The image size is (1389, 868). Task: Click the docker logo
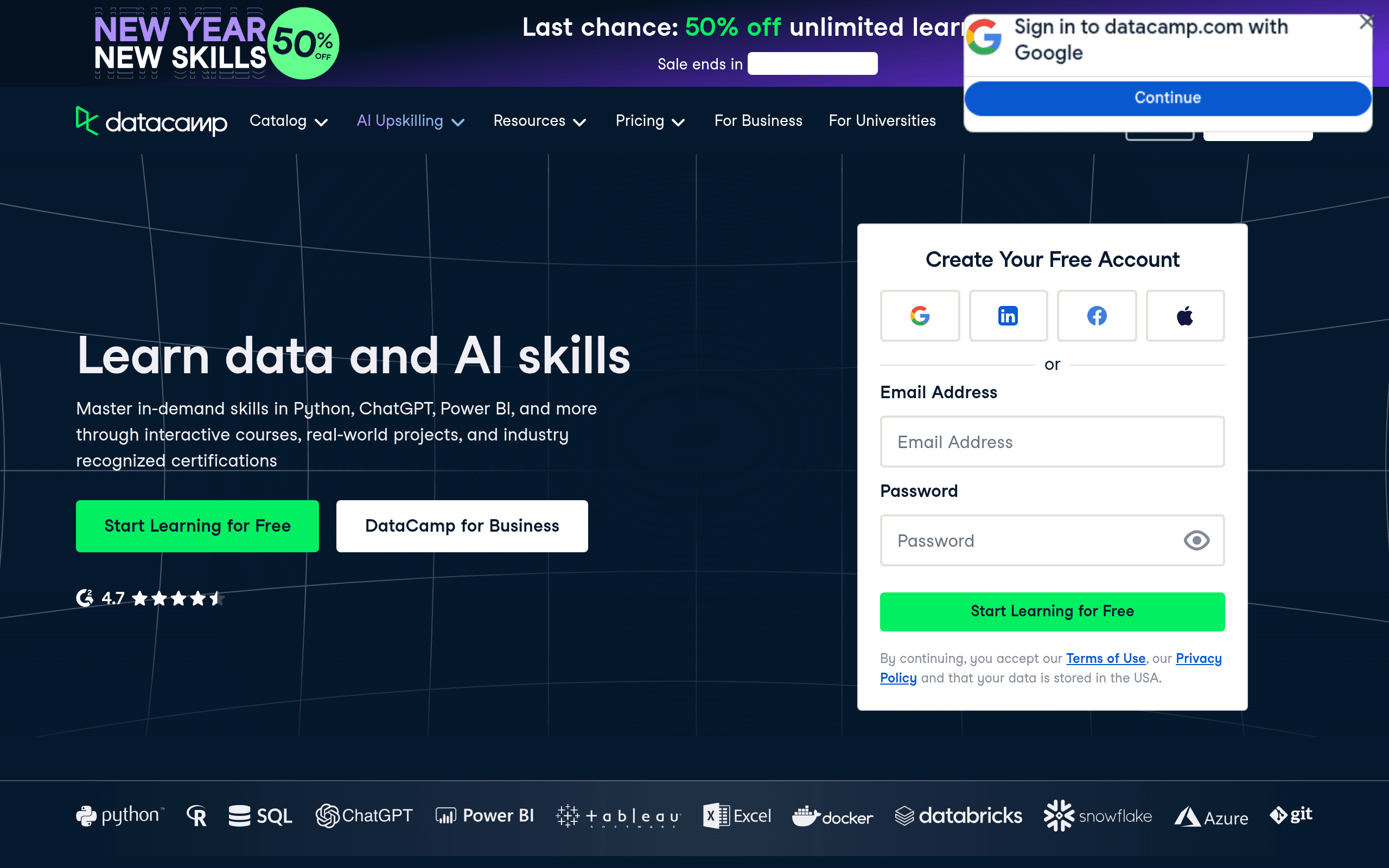click(x=833, y=816)
